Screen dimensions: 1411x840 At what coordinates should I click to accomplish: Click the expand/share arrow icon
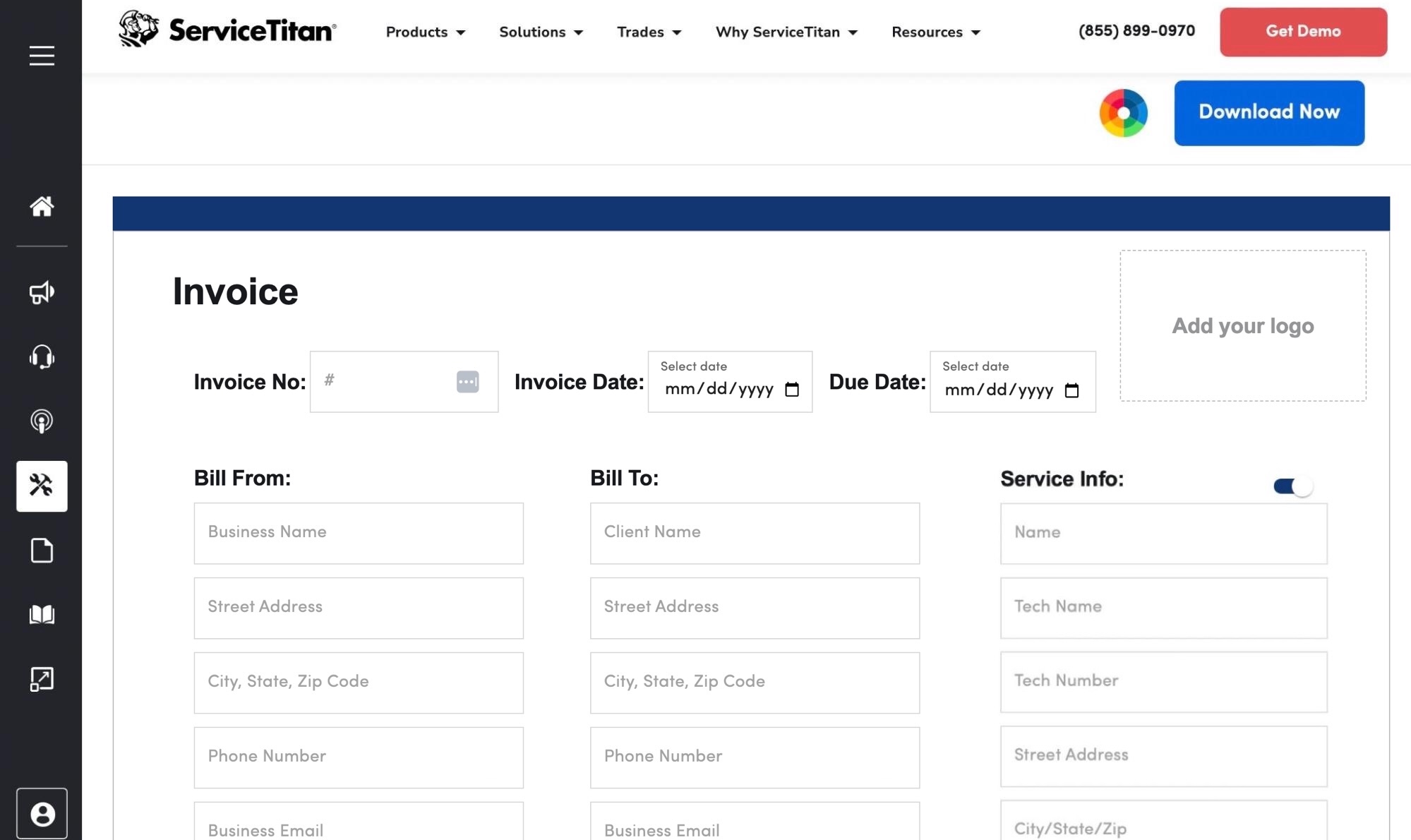tap(42, 679)
